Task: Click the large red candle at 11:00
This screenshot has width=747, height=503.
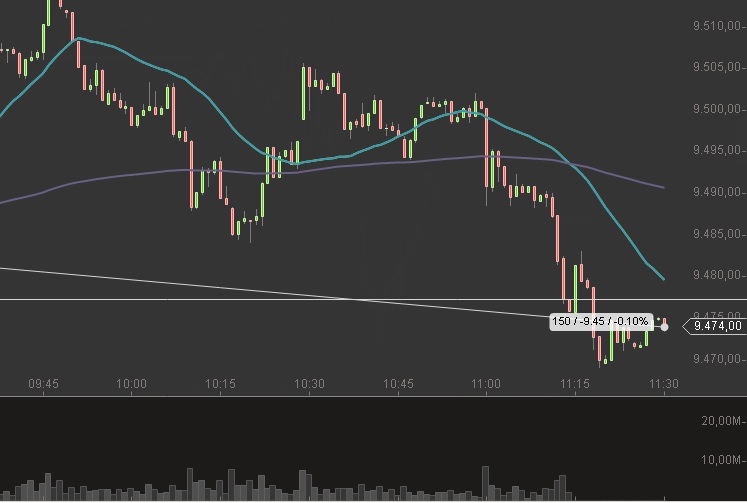Action: pos(486,148)
